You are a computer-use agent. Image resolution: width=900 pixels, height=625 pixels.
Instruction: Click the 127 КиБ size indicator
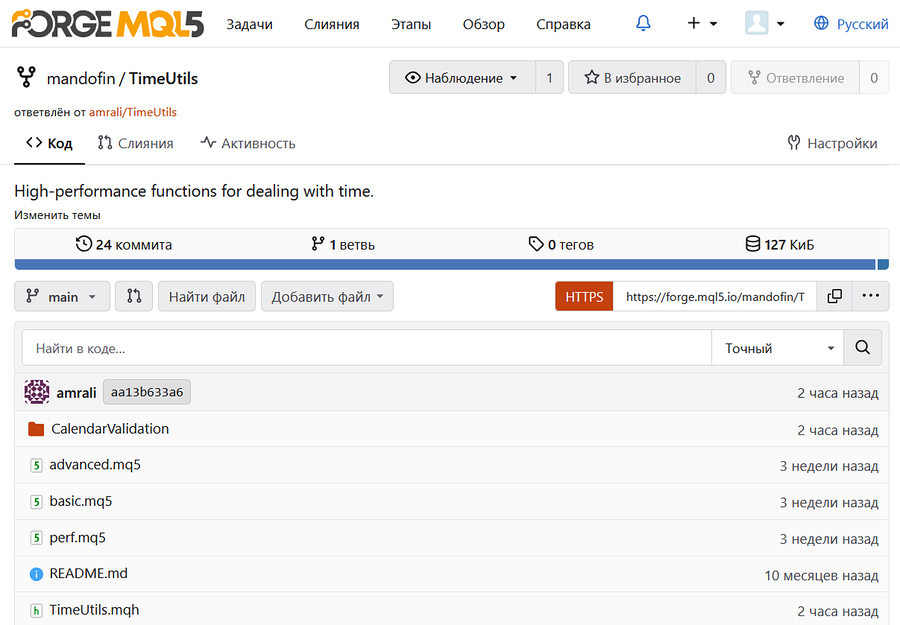click(x=779, y=244)
